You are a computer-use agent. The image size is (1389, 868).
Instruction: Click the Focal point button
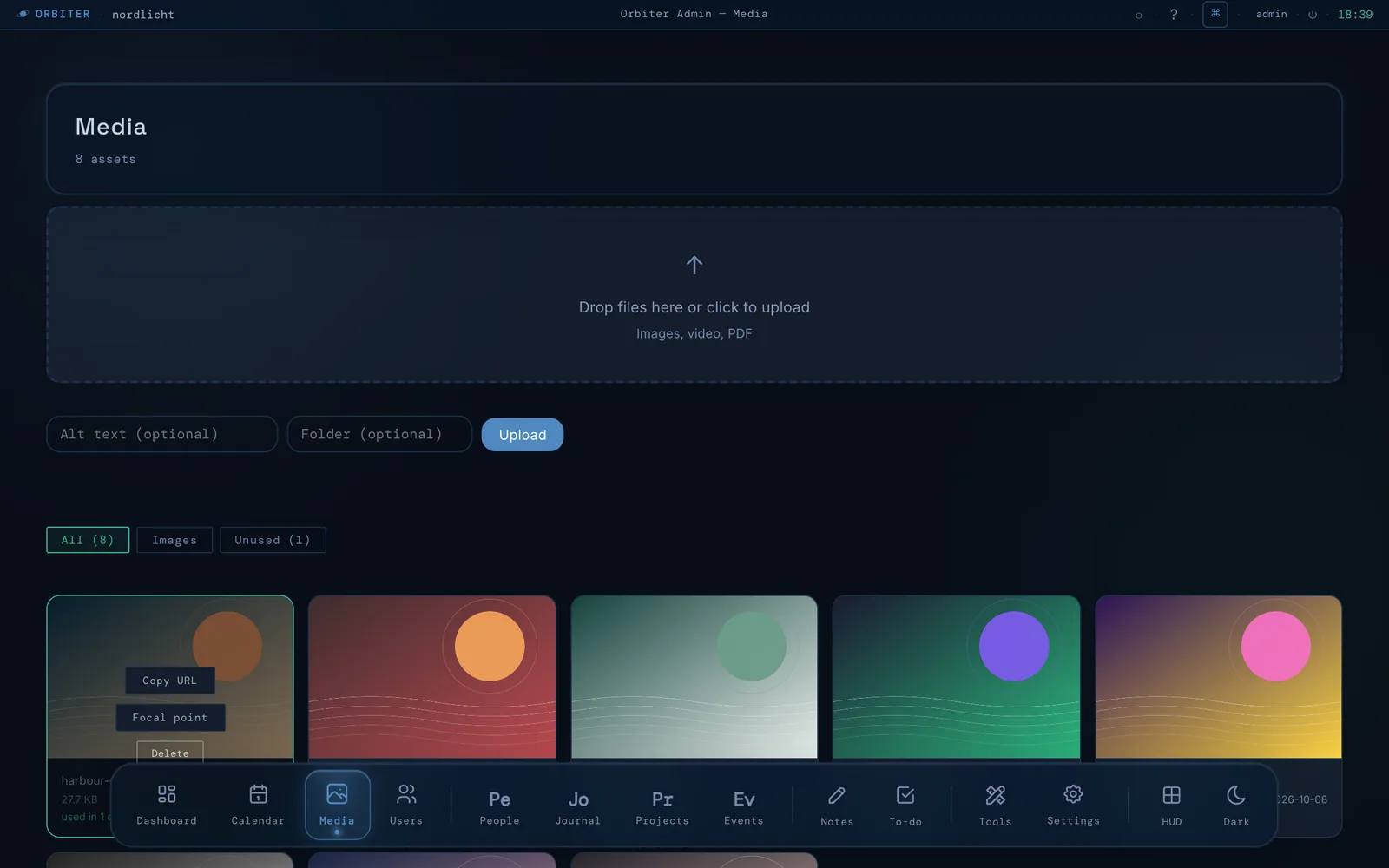click(170, 717)
